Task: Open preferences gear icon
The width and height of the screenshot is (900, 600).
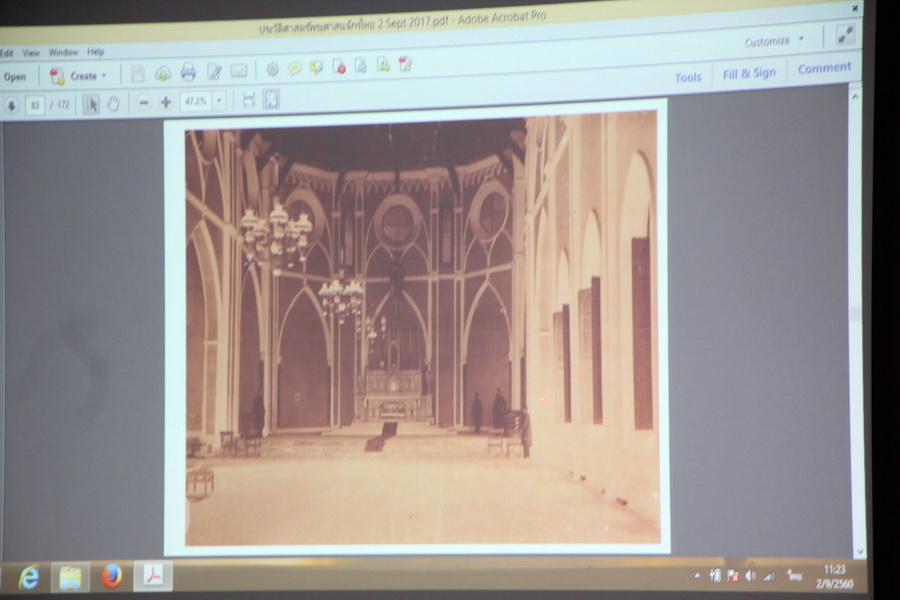Action: (273, 69)
